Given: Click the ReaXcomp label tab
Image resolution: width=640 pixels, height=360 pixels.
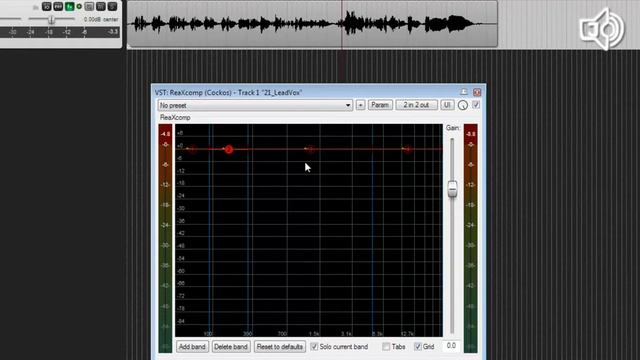Looking at the screenshot, I should 175,118.
